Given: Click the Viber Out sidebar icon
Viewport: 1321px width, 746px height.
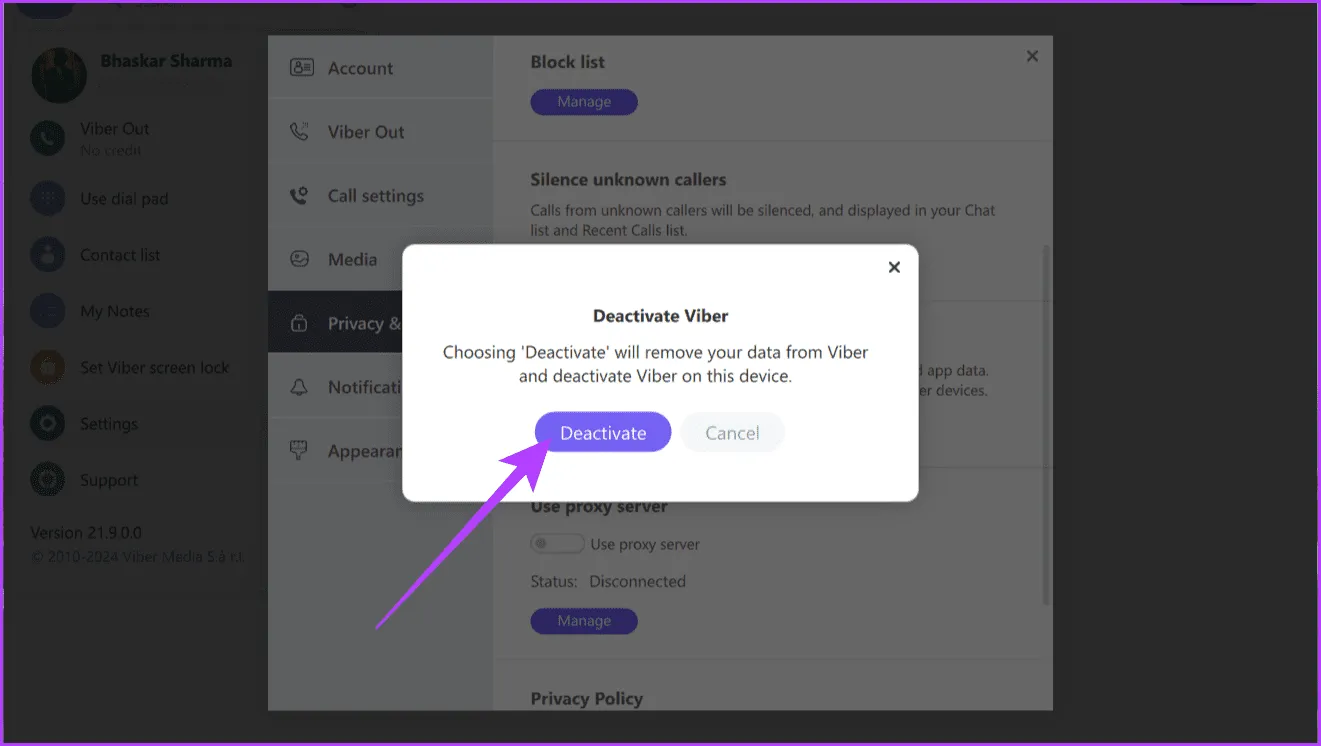Looking at the screenshot, I should [x=47, y=138].
